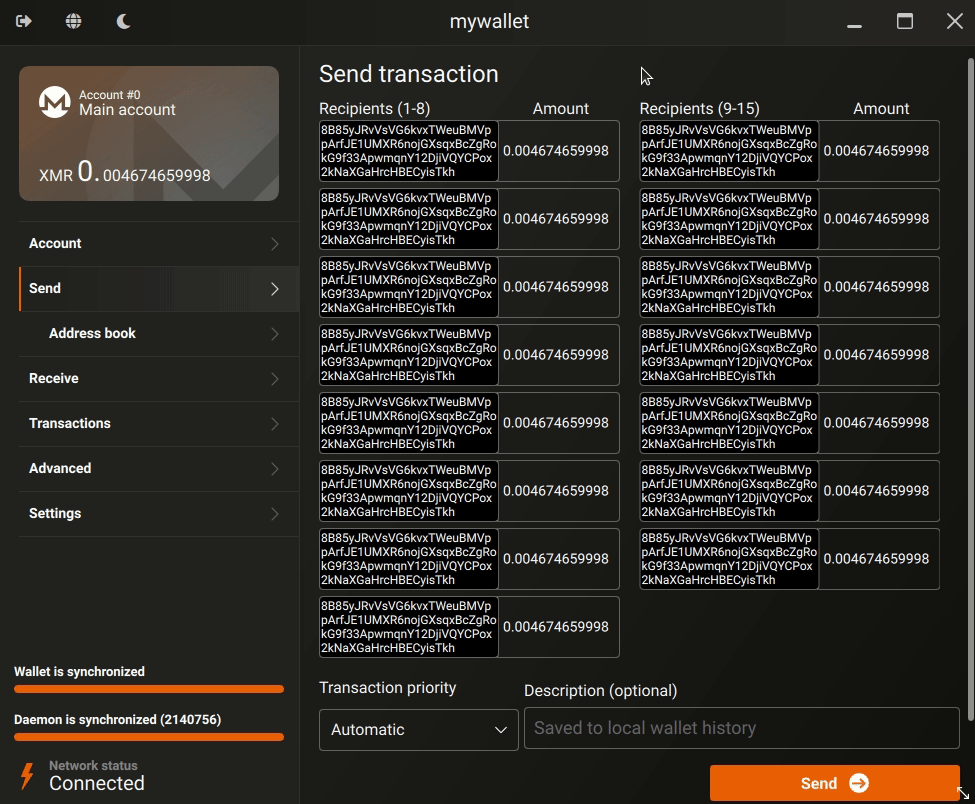Image resolution: width=975 pixels, height=804 pixels.
Task: Click the chevron next to Settings
Action: point(275,514)
